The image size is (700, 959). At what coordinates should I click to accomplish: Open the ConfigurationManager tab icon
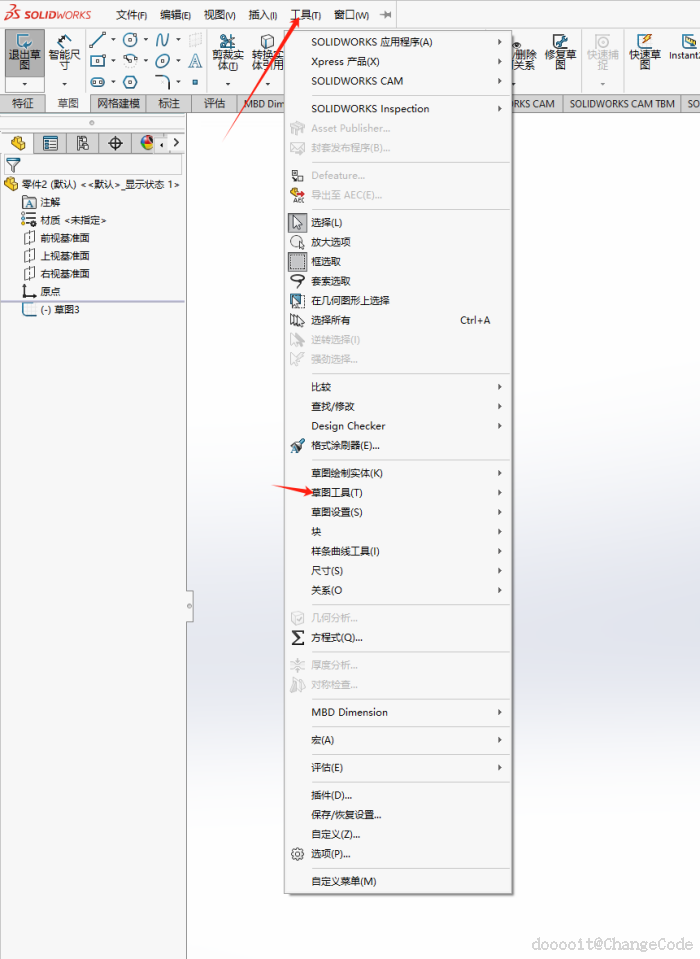point(83,143)
